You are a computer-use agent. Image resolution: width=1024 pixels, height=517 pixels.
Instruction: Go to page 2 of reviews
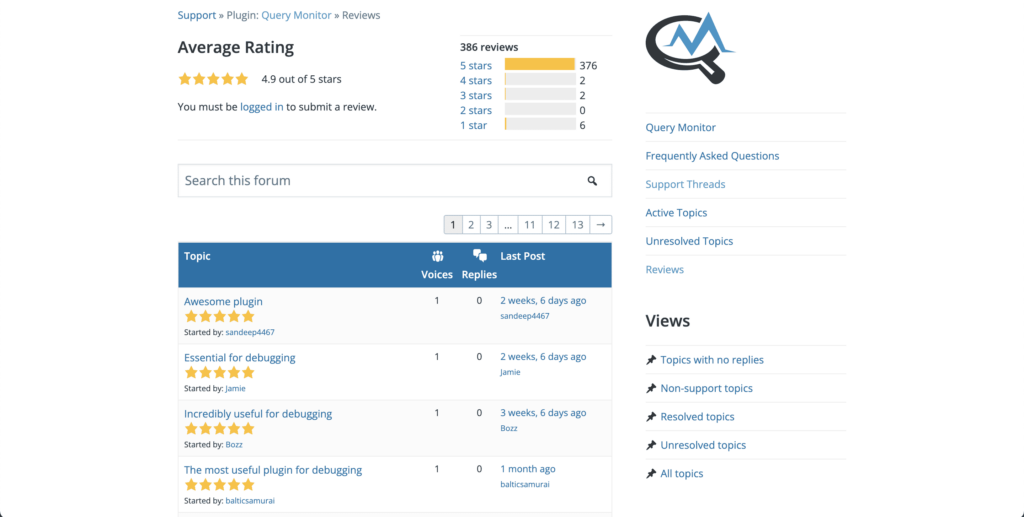click(x=470, y=225)
